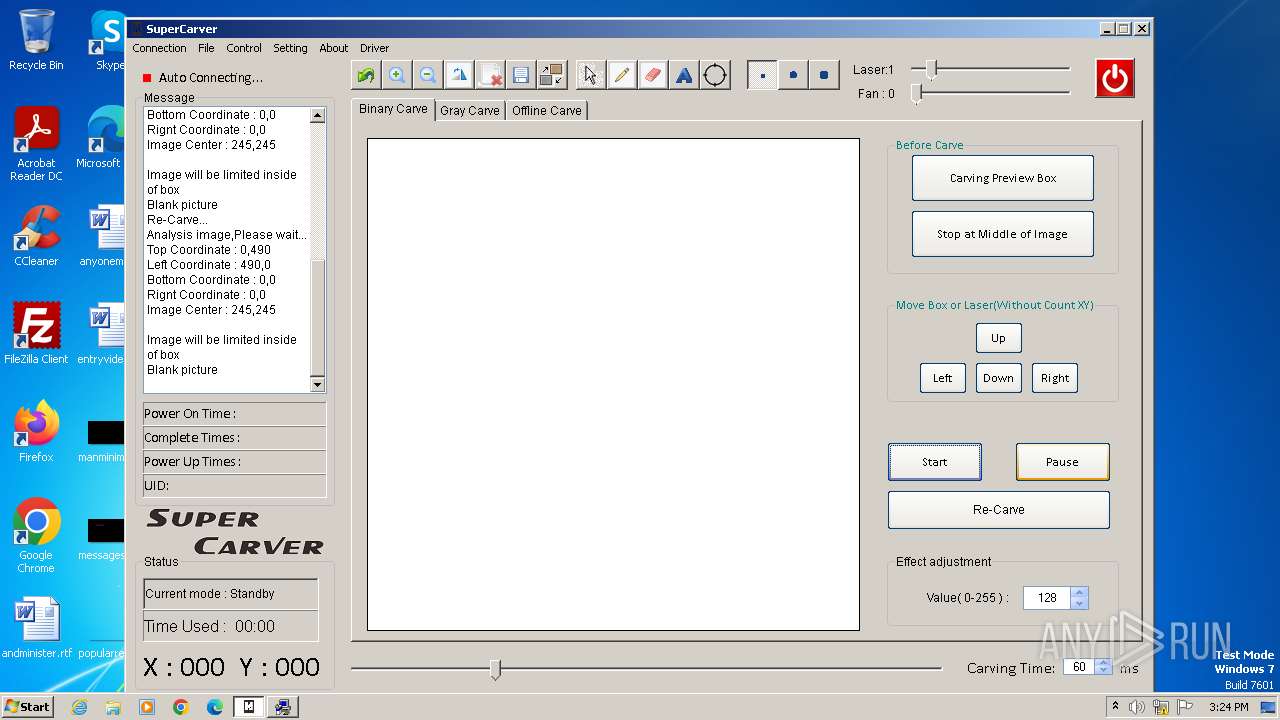Select the text tool letter A
Viewport: 1280px width, 720px height.
click(x=684, y=75)
